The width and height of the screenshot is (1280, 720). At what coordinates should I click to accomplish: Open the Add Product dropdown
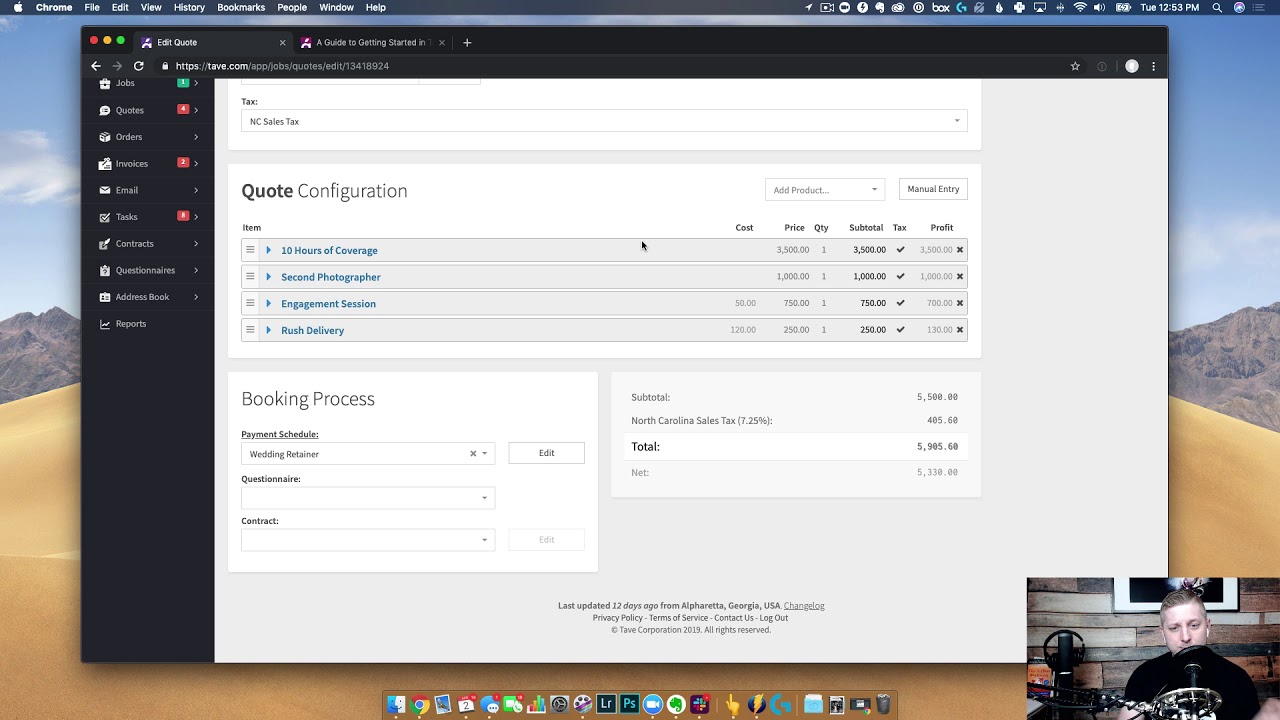[x=824, y=189]
